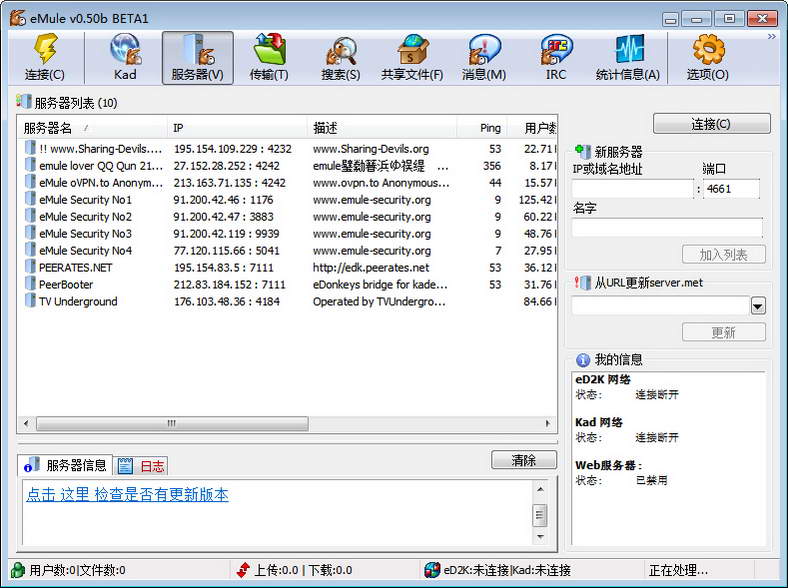The width and height of the screenshot is (788, 588).
Task: Select the emule lover QQ Qun row
Action: pyautogui.click(x=288, y=165)
